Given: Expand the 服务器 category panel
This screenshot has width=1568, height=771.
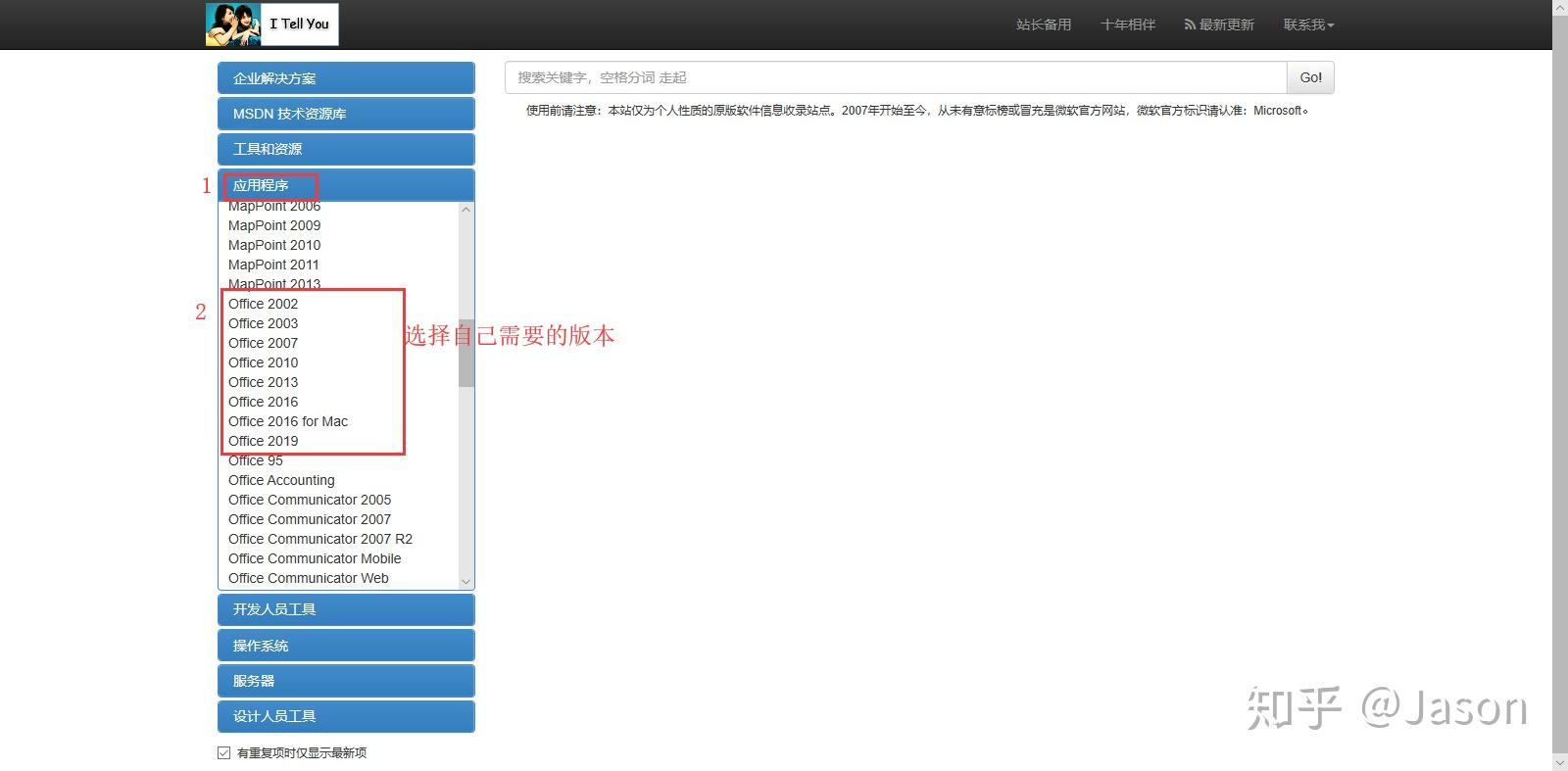Looking at the screenshot, I should [346, 681].
